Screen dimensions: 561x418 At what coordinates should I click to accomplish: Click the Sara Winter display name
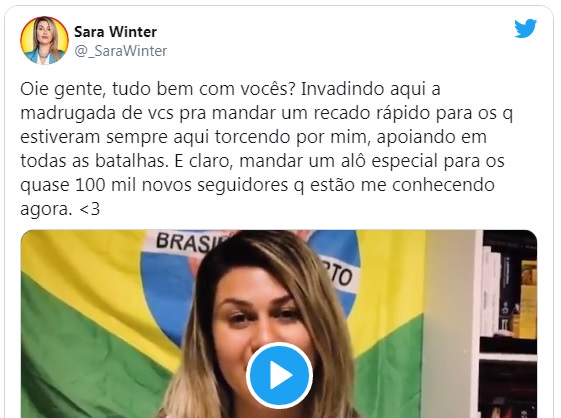tap(115, 32)
